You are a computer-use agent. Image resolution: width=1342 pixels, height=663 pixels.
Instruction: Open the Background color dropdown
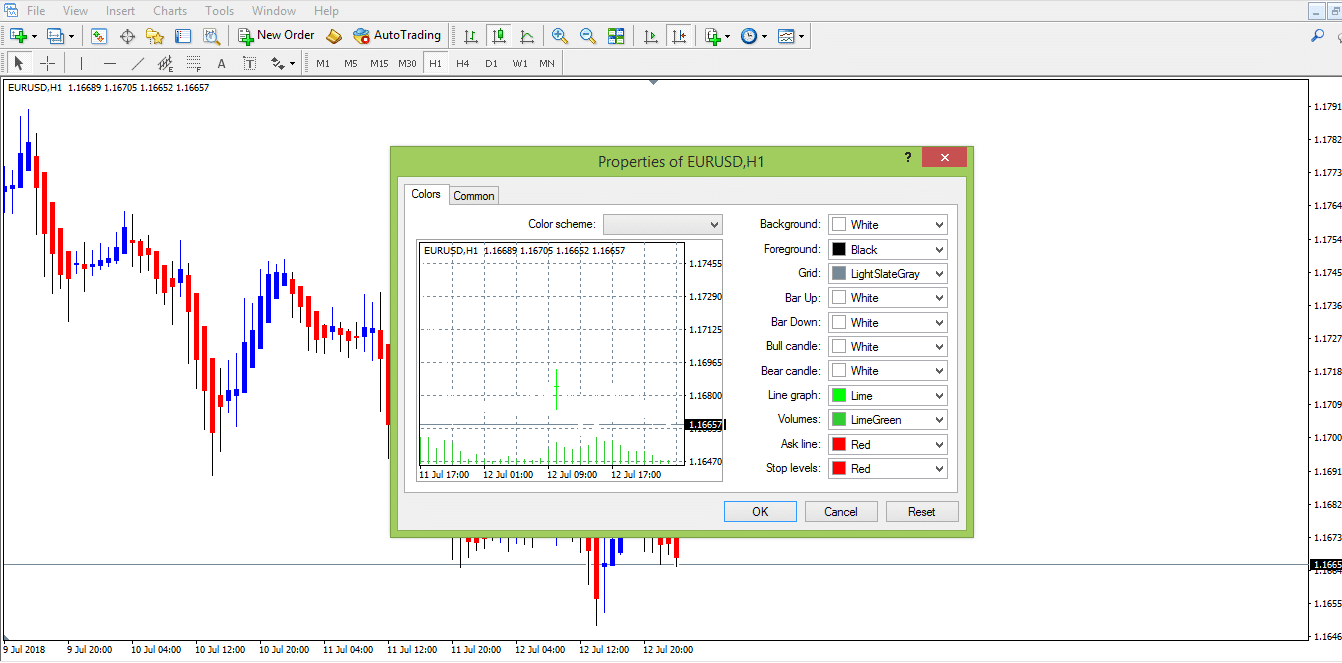click(x=888, y=225)
